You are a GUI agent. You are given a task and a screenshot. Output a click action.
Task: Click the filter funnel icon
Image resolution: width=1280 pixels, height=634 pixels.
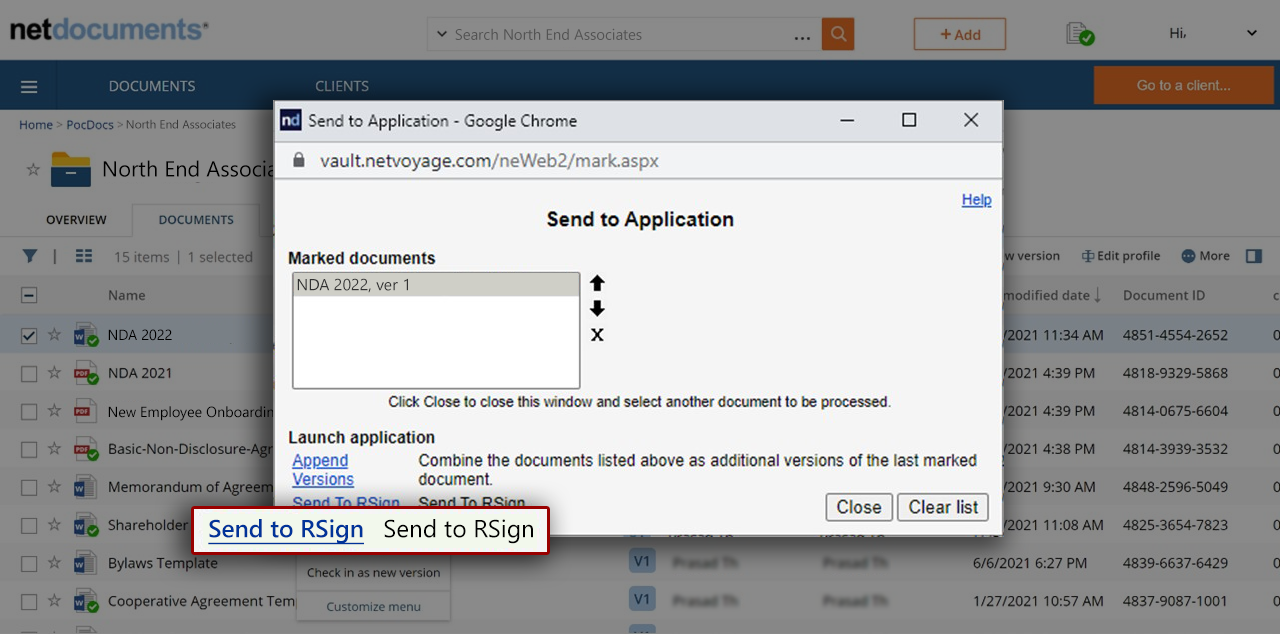[30, 256]
